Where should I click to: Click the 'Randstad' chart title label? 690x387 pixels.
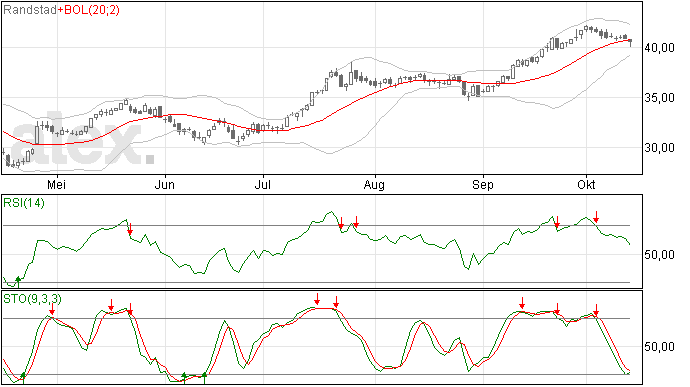coord(30,10)
